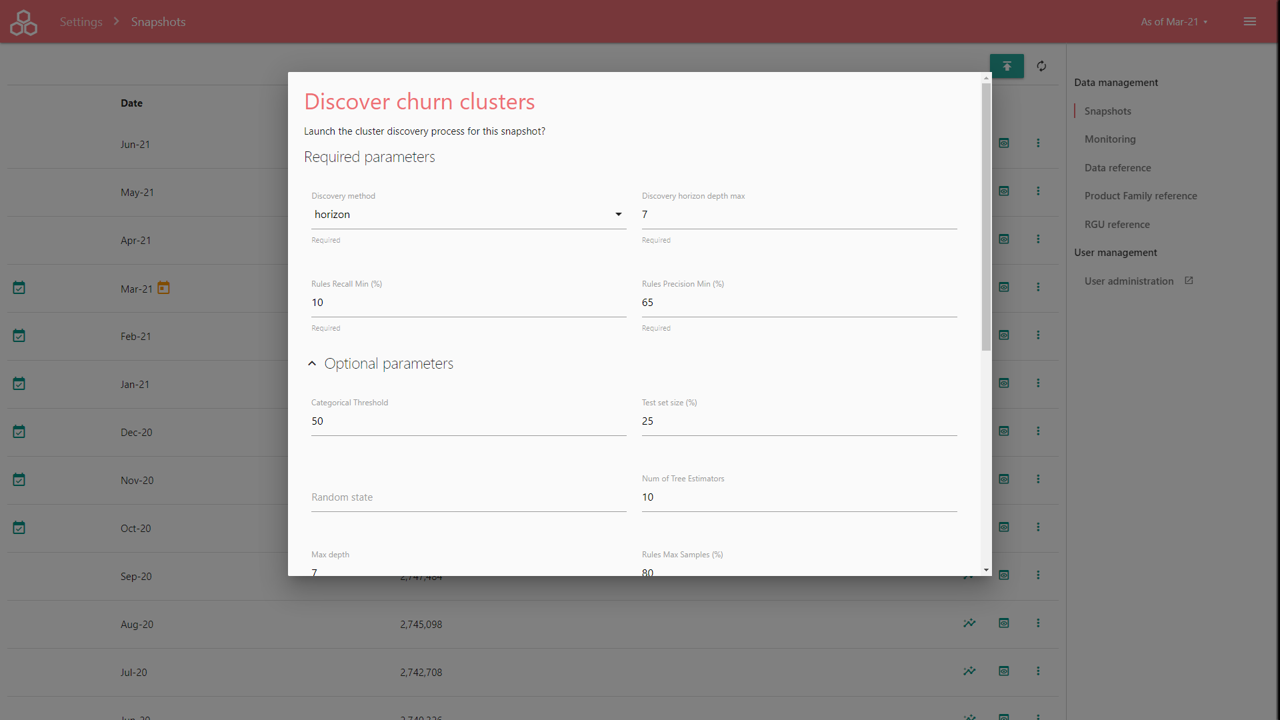Click the 2,742,708 value in the Jul-20 row

421,672
